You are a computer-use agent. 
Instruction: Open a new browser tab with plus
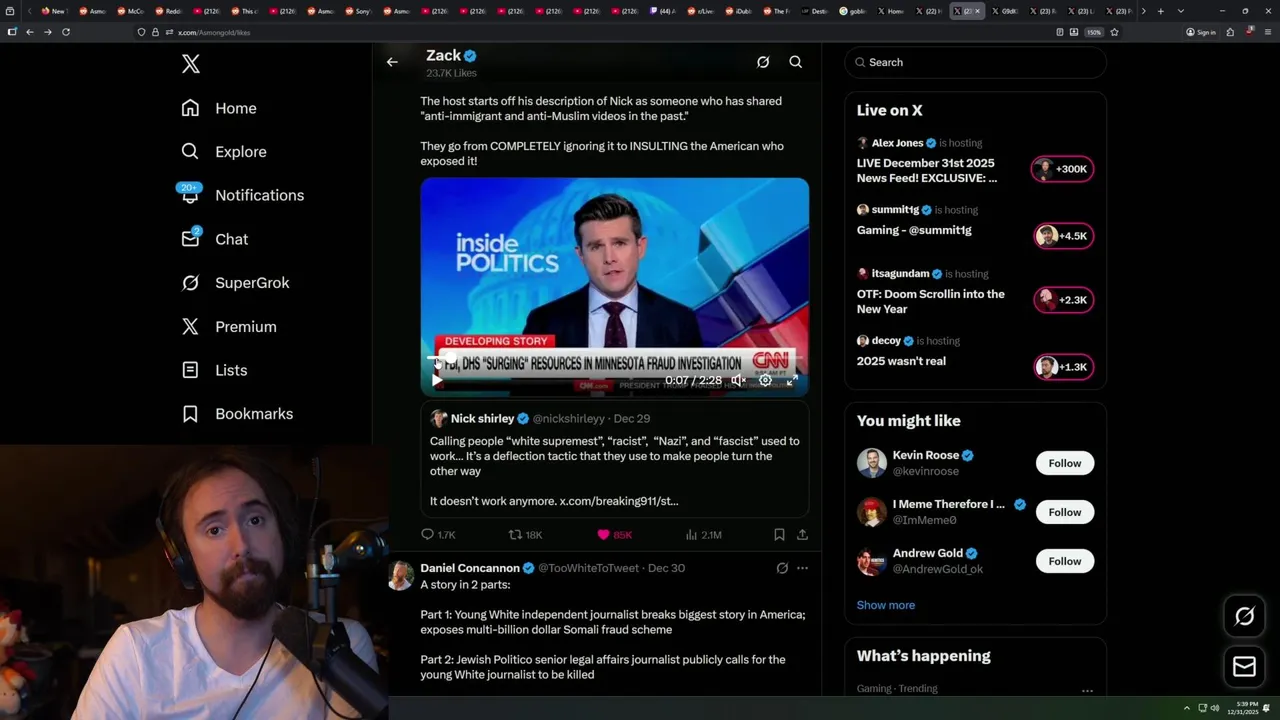coord(1160,11)
